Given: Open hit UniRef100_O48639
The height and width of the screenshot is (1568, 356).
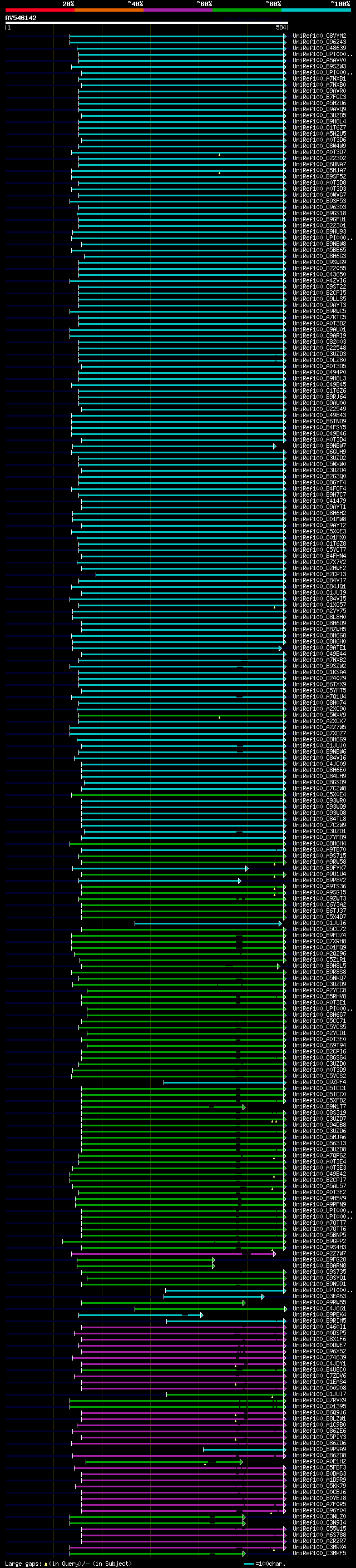Looking at the screenshot, I should click(319, 48).
